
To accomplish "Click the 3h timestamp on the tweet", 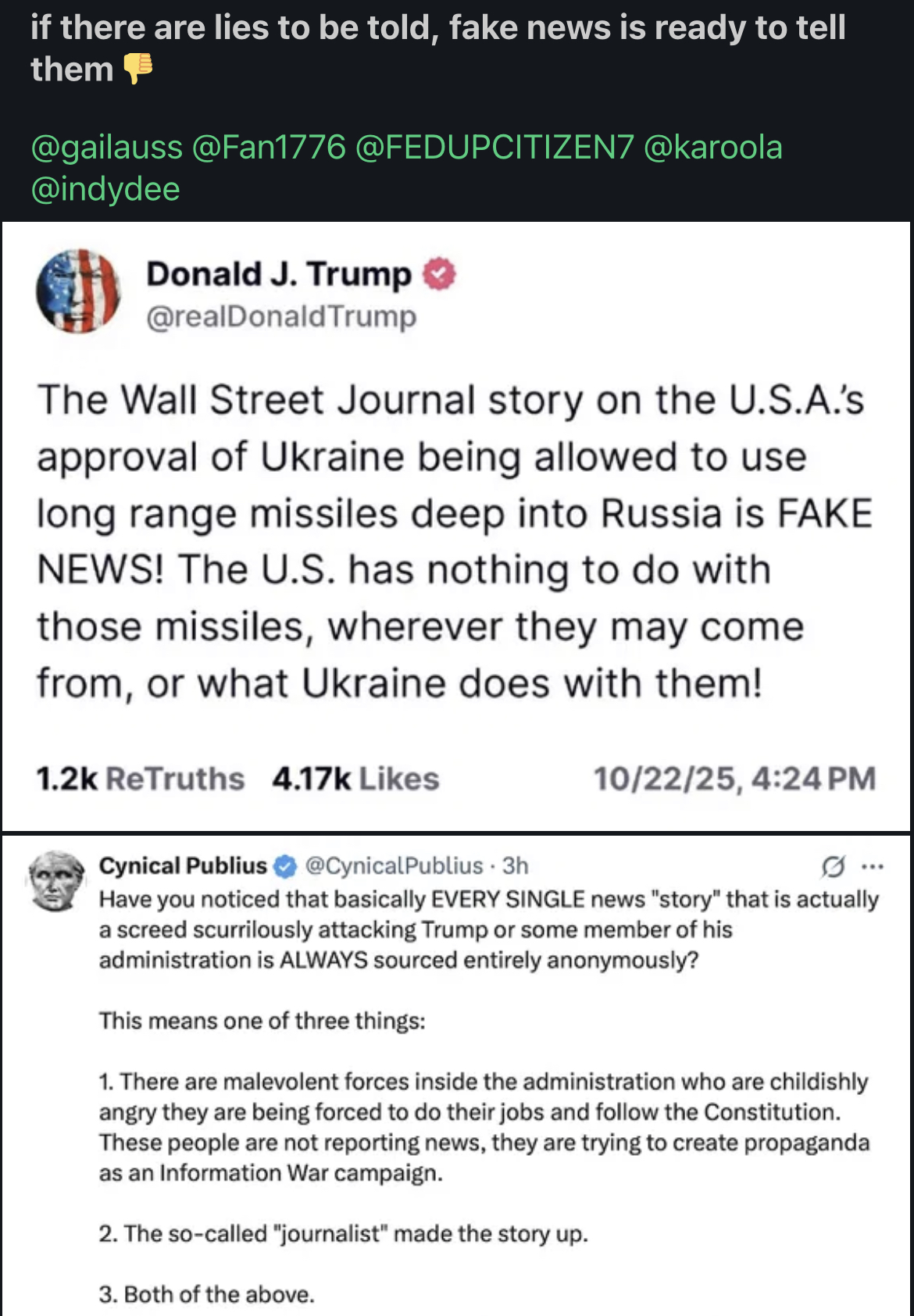I will point(516,865).
